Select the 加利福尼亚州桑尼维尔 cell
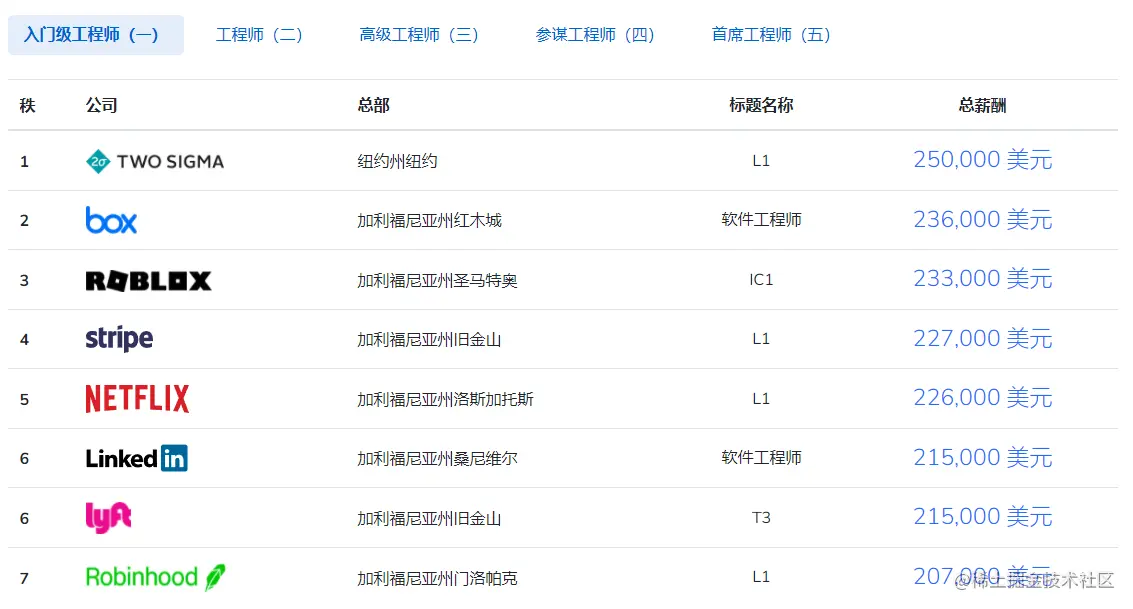The width and height of the screenshot is (1133, 609). click(437, 459)
